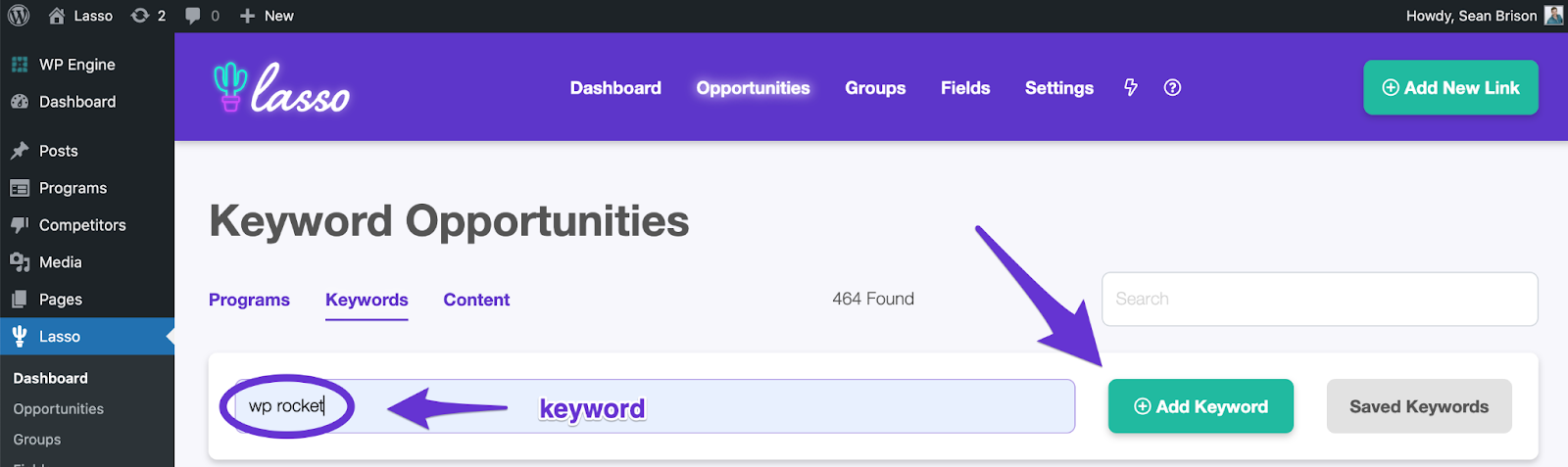The height and width of the screenshot is (467, 1568).
Task: Open the Opportunities submenu item
Action: (x=59, y=408)
